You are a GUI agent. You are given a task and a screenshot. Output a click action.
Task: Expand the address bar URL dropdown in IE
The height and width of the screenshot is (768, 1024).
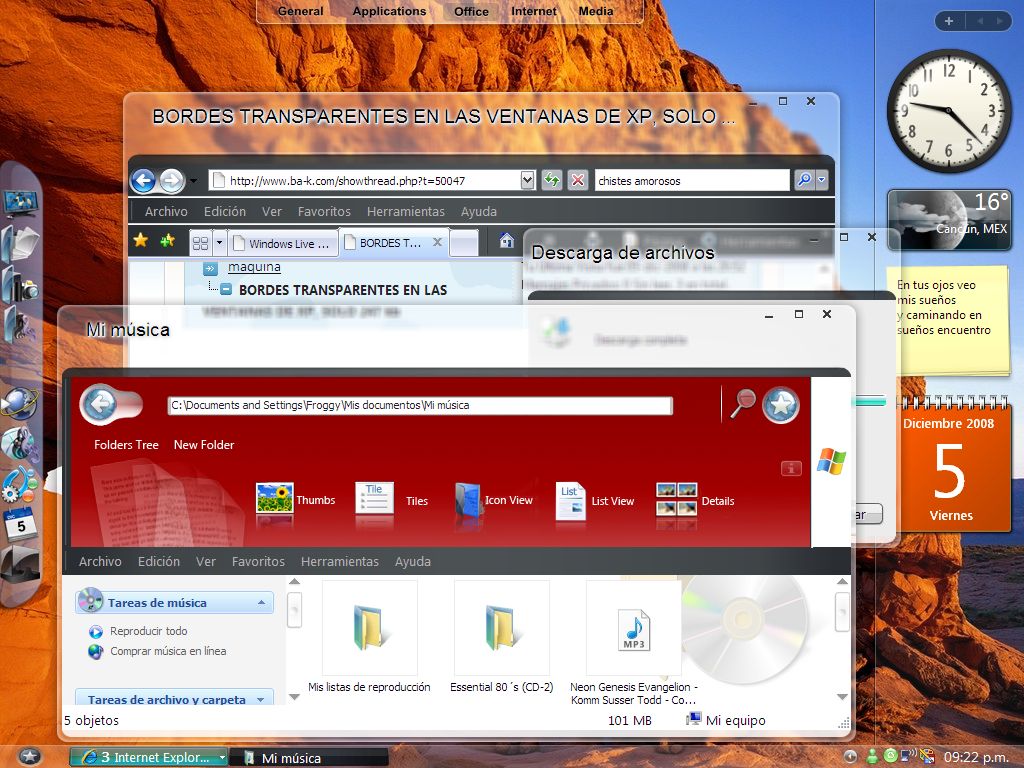coord(528,180)
